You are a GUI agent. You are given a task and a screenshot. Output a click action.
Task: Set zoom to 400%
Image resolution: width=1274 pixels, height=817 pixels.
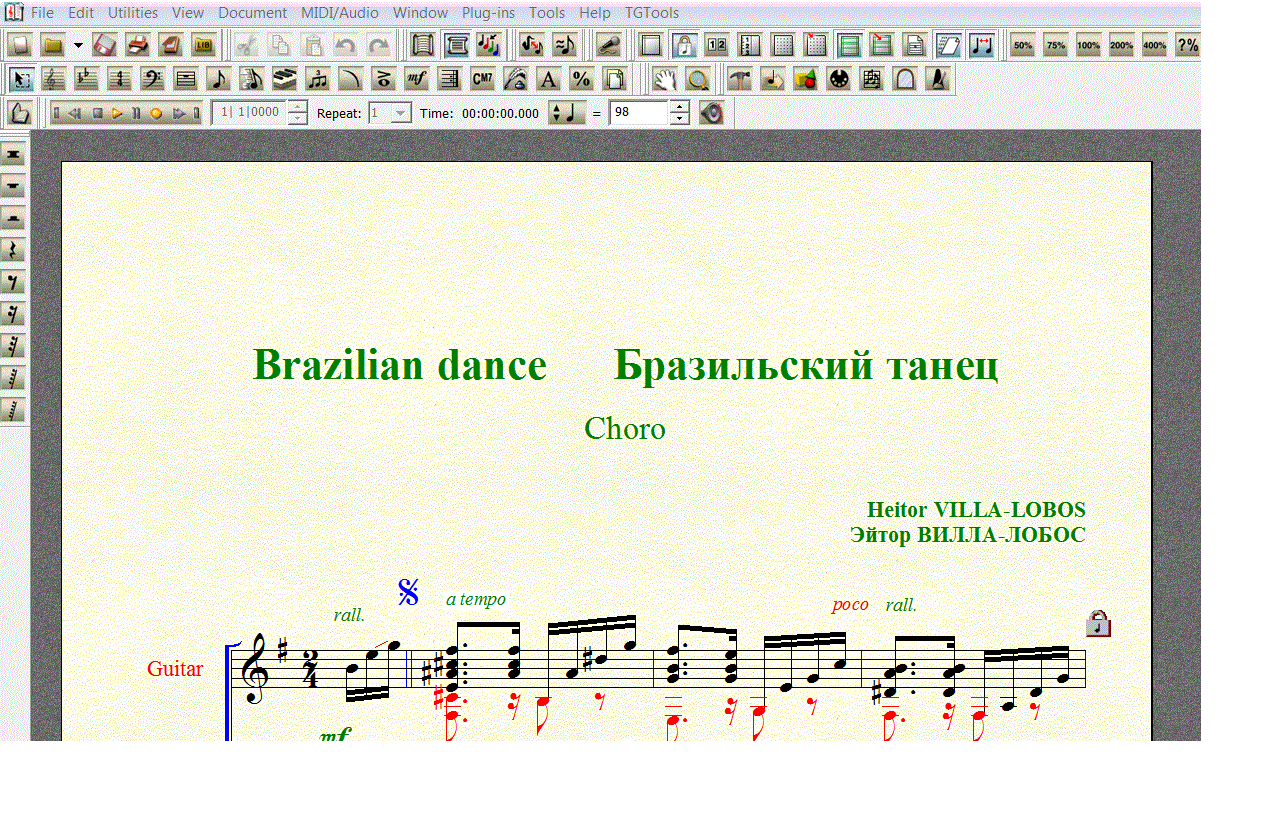click(1154, 45)
